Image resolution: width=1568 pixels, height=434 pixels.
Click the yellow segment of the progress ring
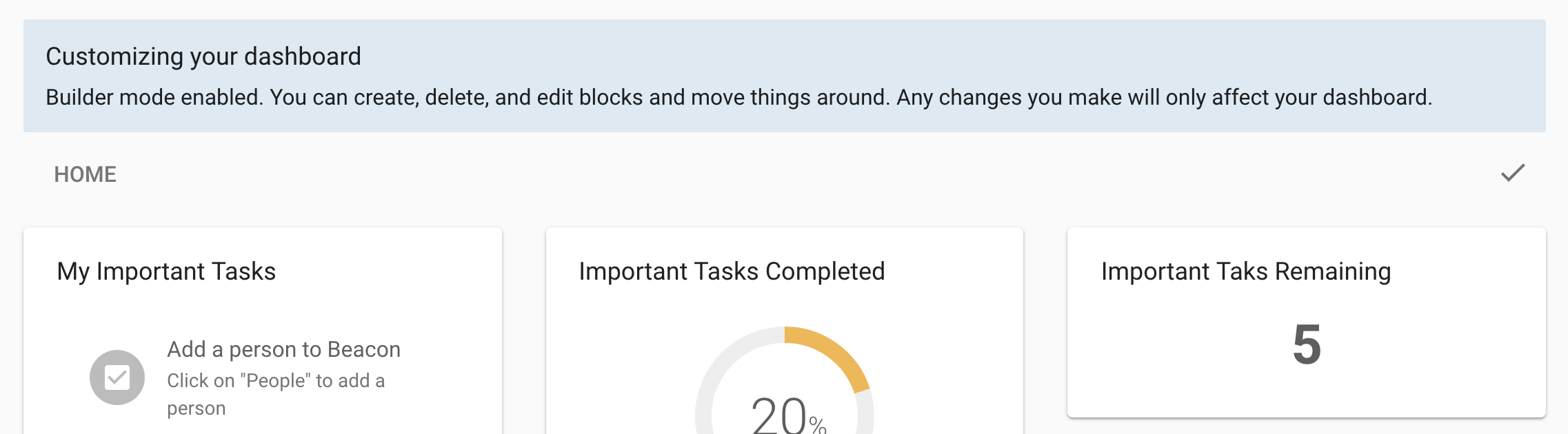(x=831, y=358)
